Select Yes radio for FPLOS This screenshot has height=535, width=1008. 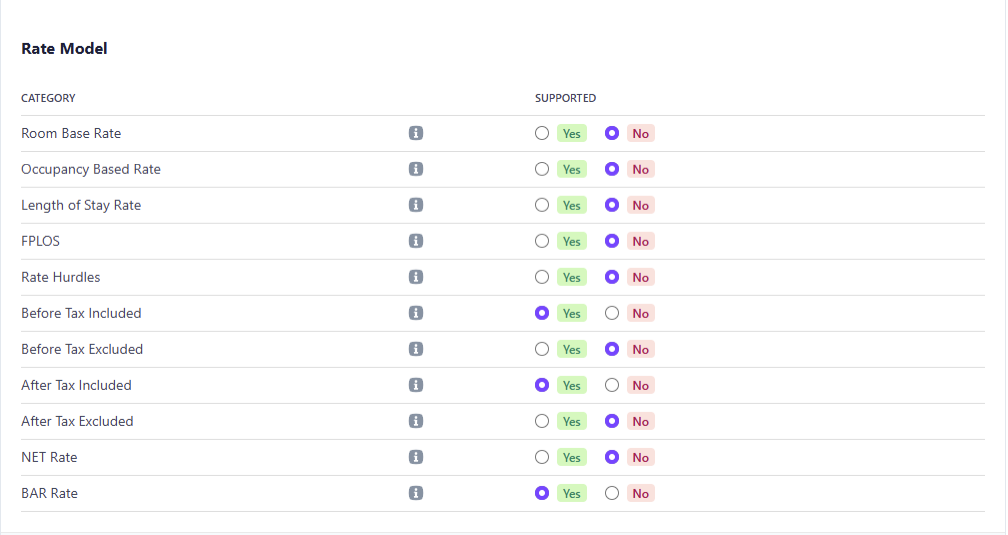[542, 241]
